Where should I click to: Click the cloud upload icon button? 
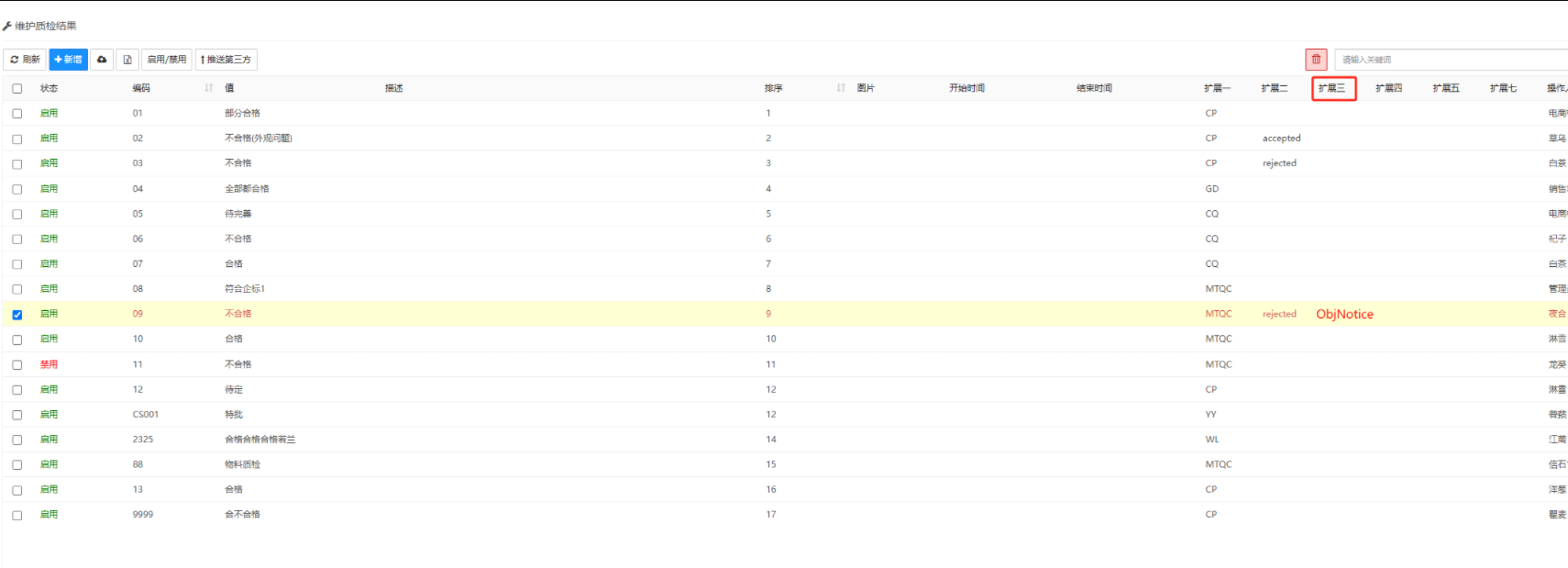[102, 60]
